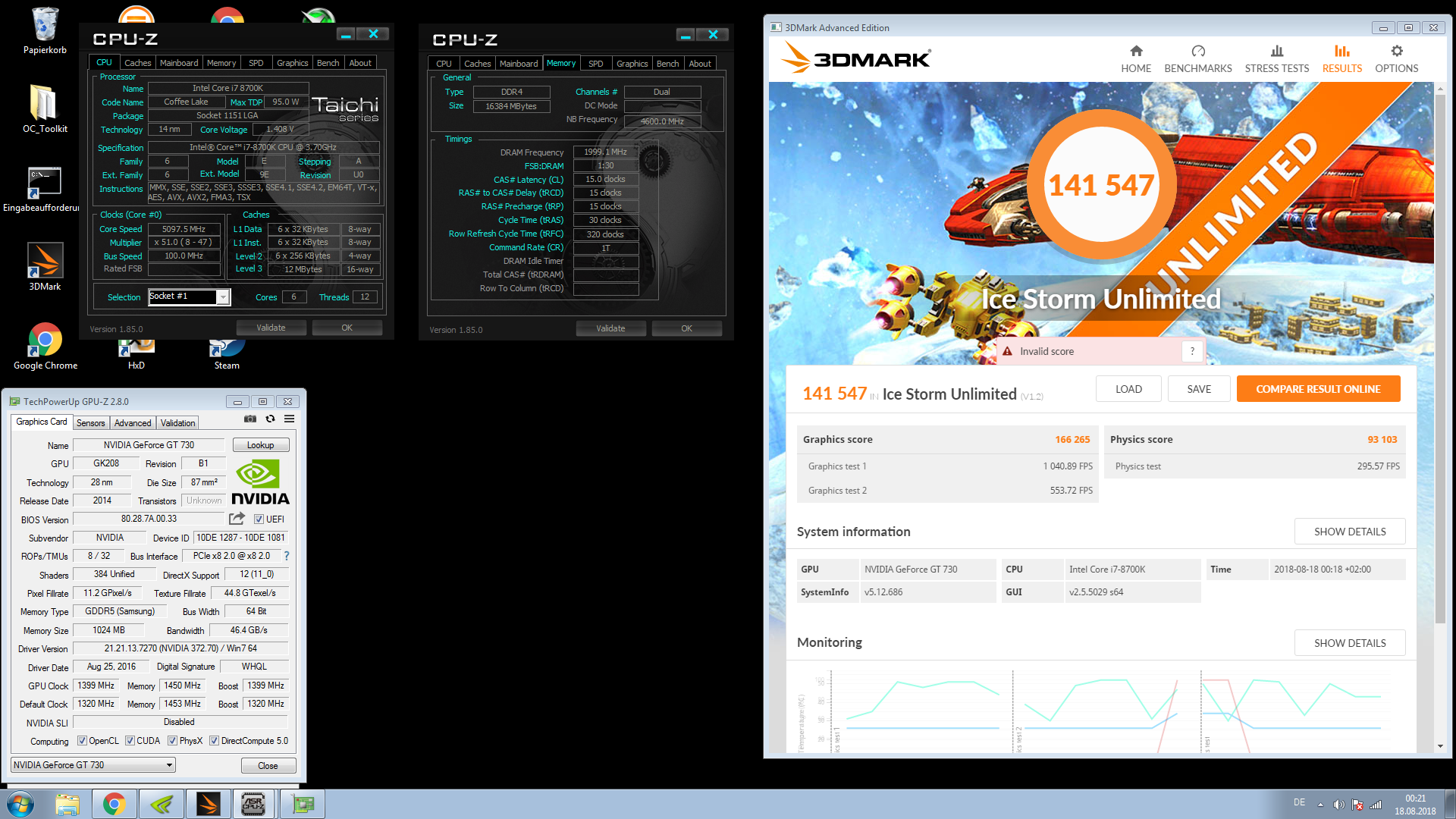This screenshot has width=1456, height=819.
Task: Toggle the OpenCL checkbox
Action: [82, 741]
